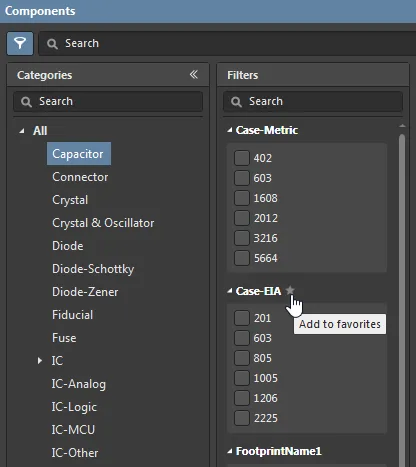Screen dimensions: 416x467
Task: Enable the 3216 Case-Metric filter
Action: click(242, 238)
